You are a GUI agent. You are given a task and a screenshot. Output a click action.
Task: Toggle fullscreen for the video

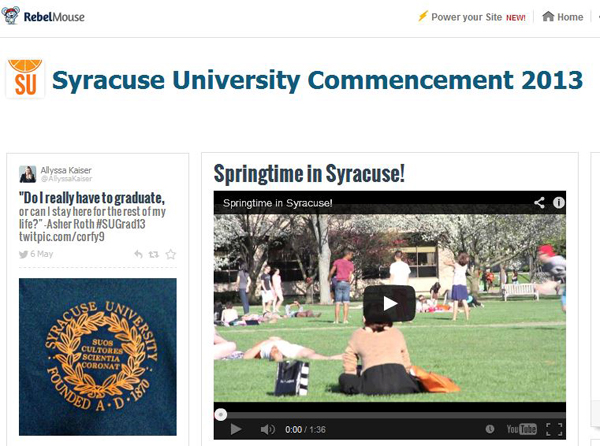[554, 430]
